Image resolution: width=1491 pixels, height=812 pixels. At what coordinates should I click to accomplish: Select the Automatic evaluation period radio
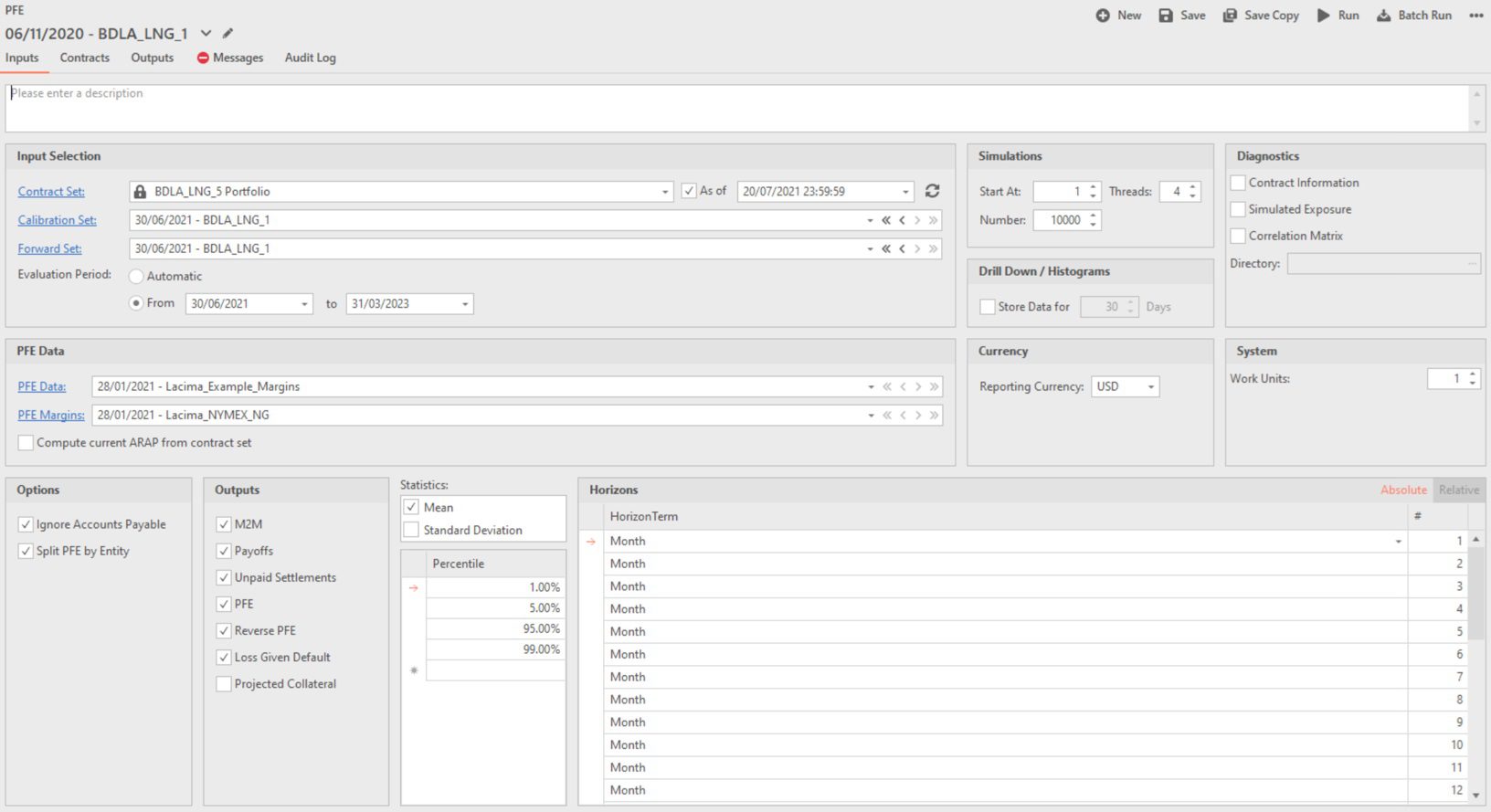tap(136, 276)
